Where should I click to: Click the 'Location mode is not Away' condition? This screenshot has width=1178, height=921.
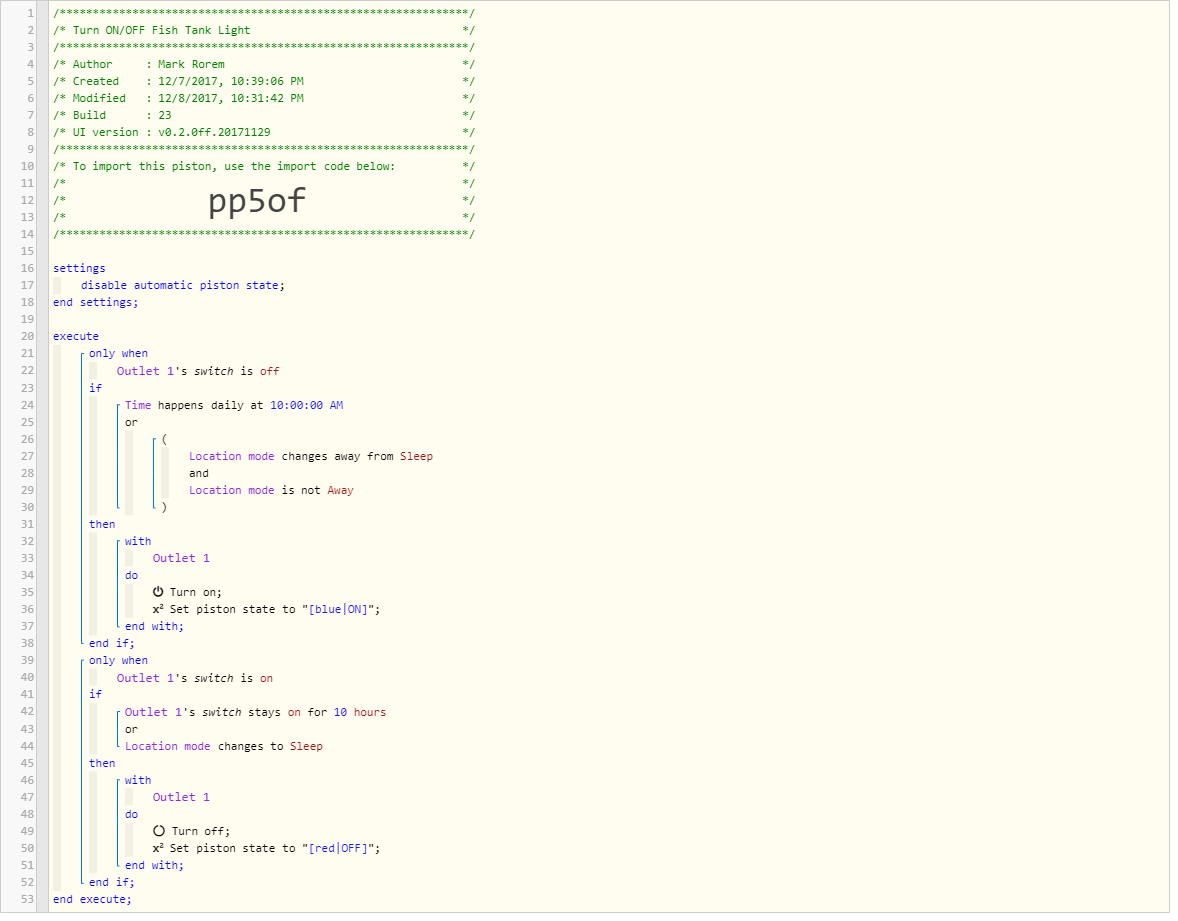pos(271,490)
